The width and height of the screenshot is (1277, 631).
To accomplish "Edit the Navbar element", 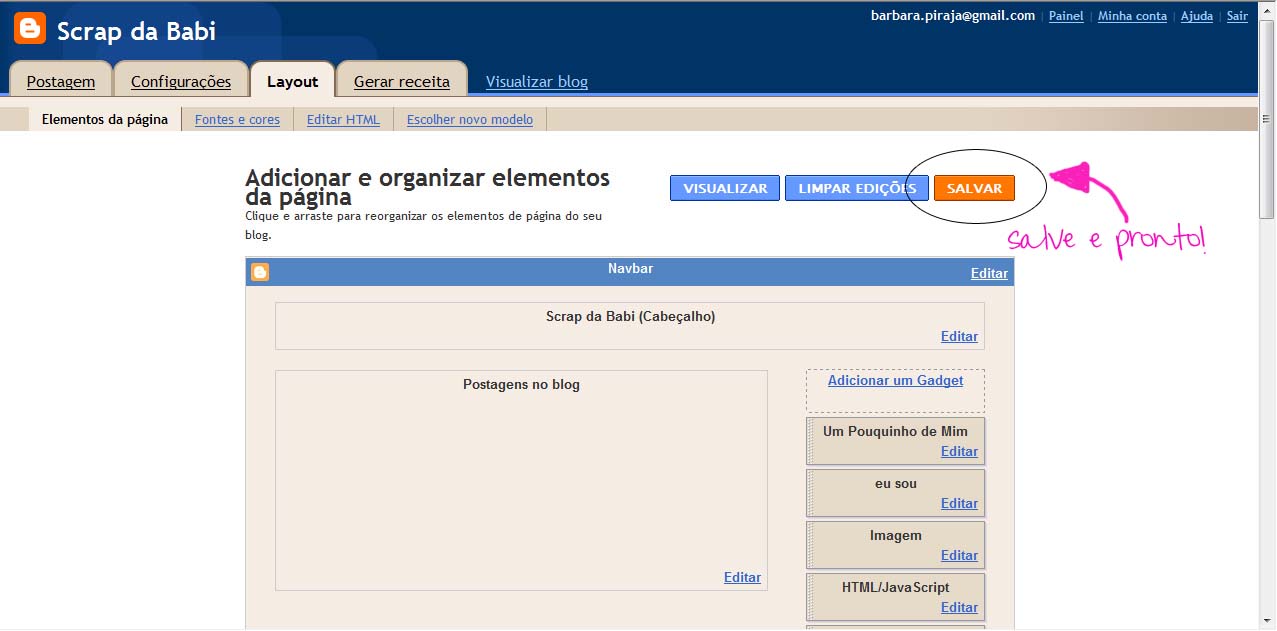I will point(989,273).
